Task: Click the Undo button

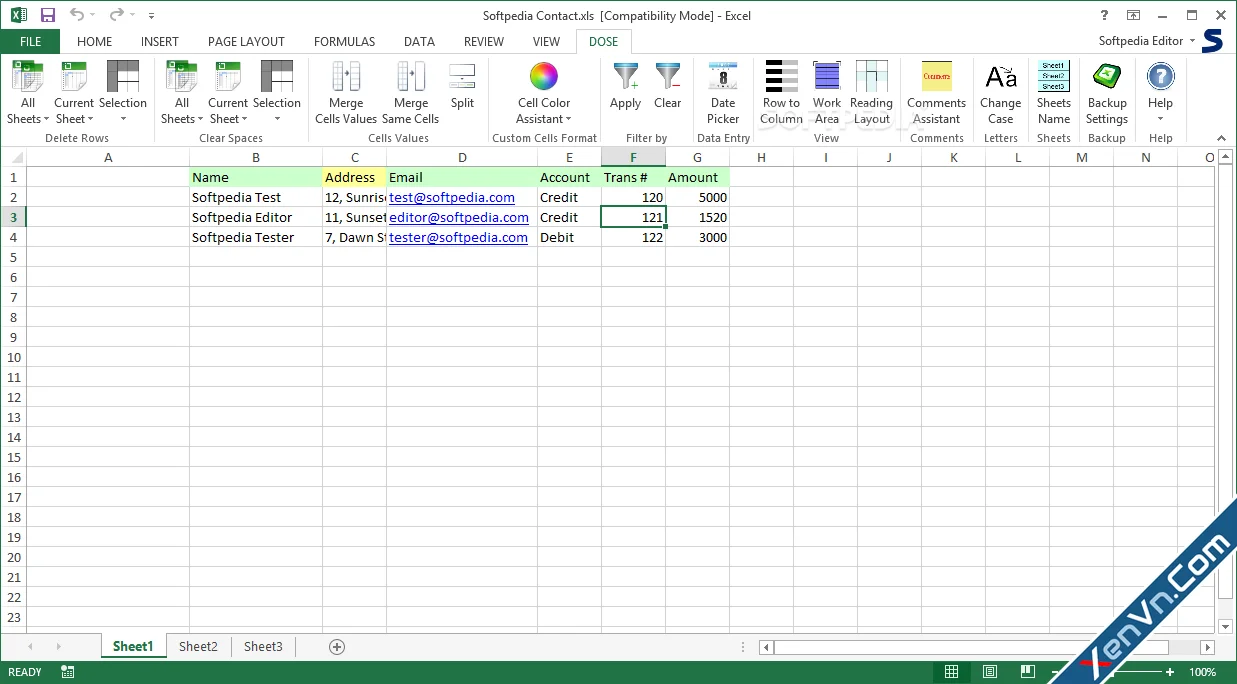Action: click(x=77, y=15)
